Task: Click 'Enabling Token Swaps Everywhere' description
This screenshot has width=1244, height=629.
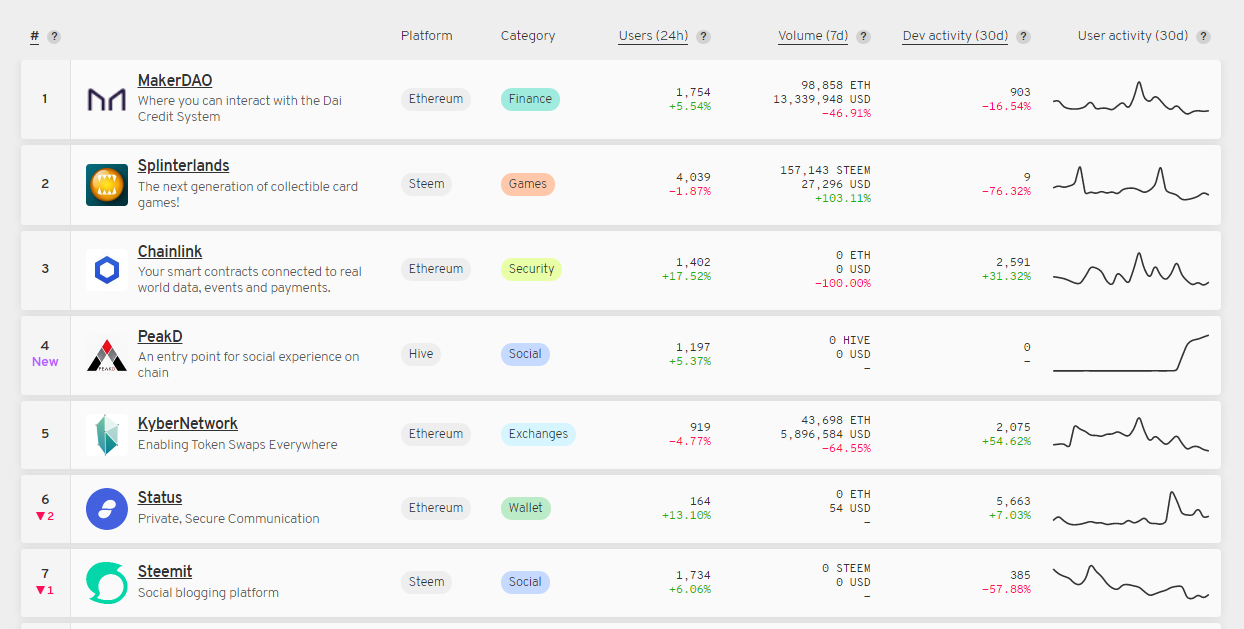Action: coord(238,445)
